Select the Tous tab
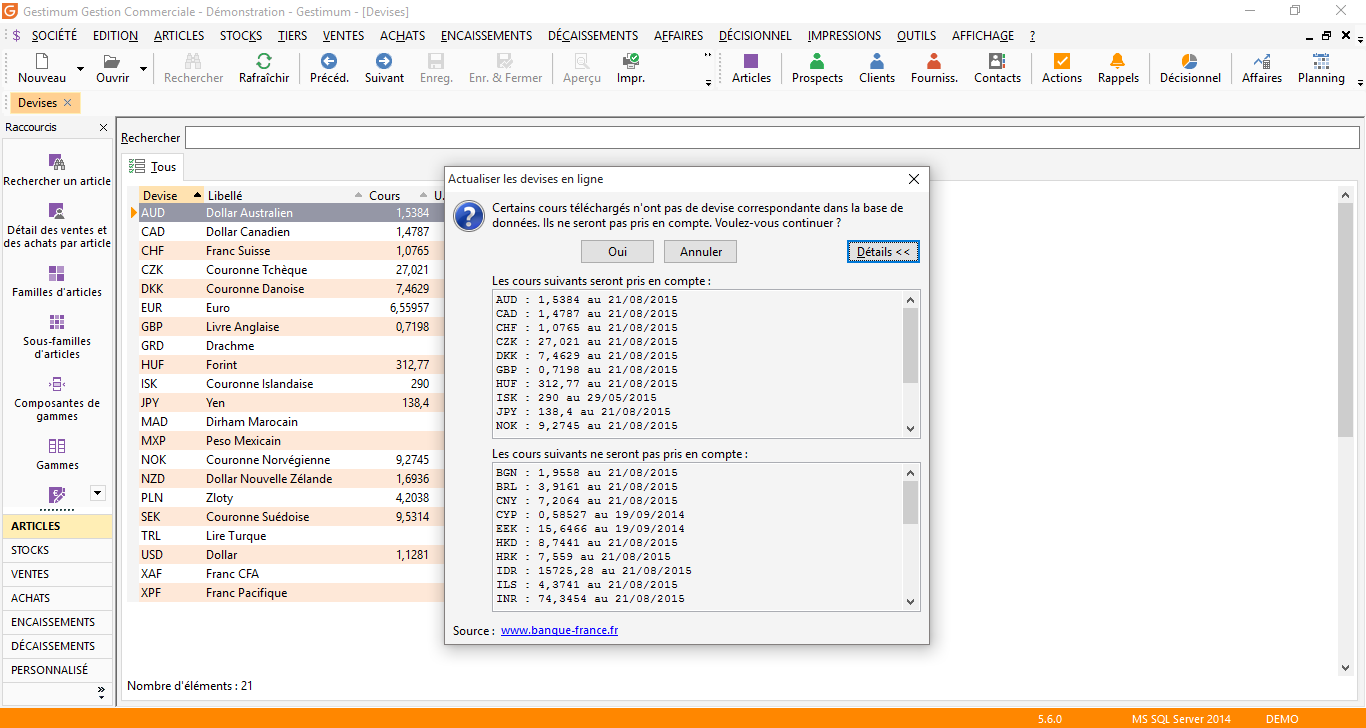The image size is (1366, 728). point(153,167)
